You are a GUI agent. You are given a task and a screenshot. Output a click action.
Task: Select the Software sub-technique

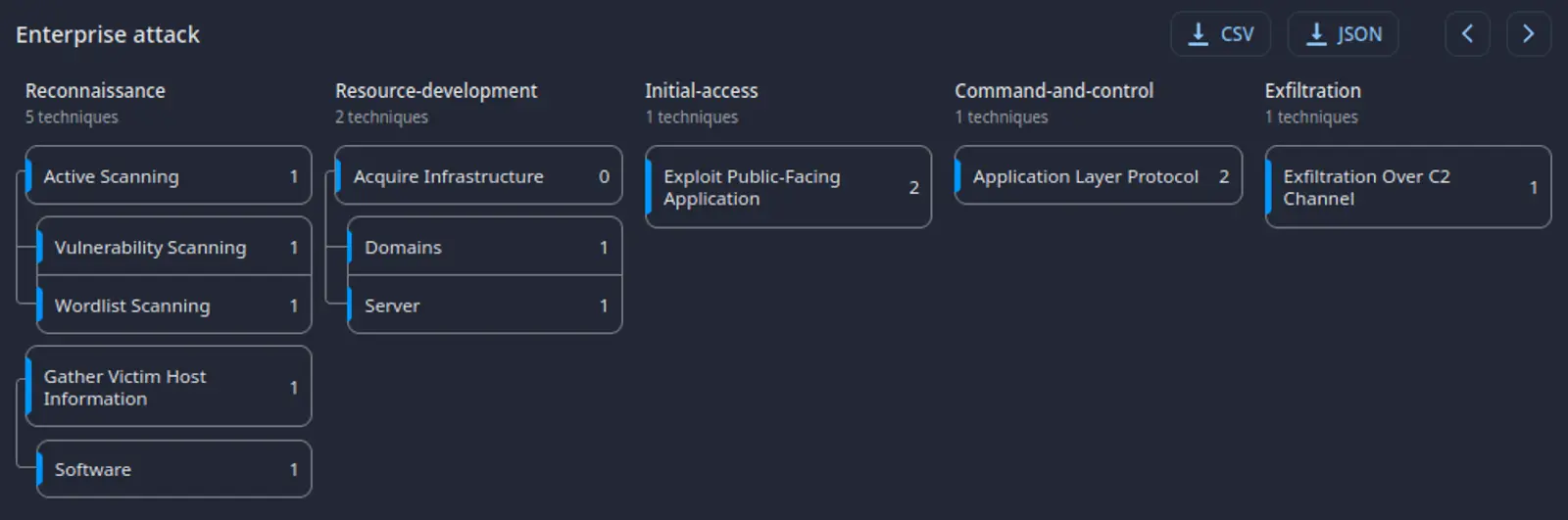[173, 469]
